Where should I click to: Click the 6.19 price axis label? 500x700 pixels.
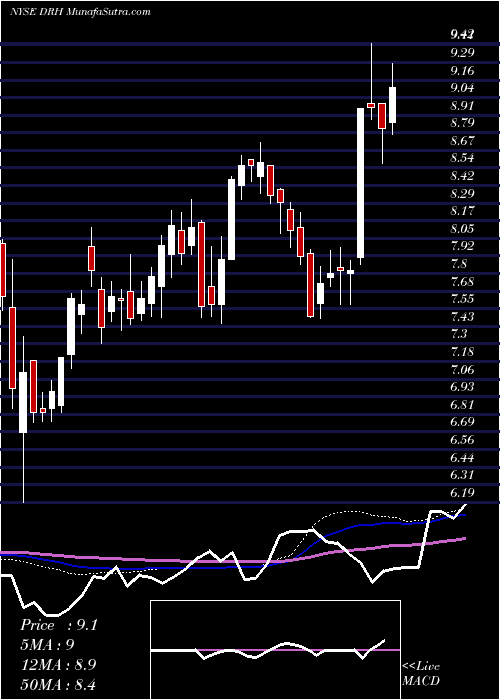(x=462, y=492)
